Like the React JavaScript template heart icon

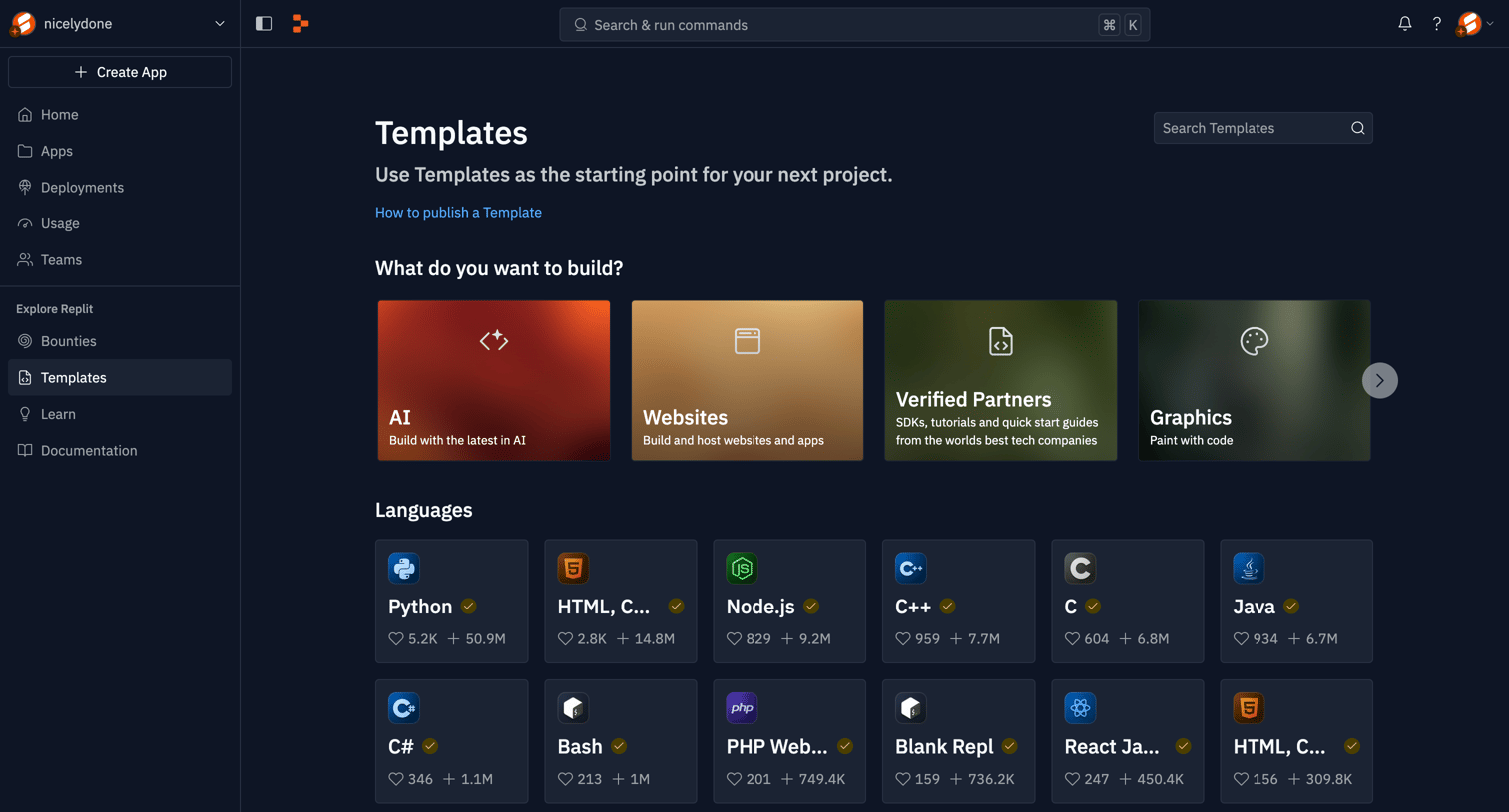tap(1072, 778)
